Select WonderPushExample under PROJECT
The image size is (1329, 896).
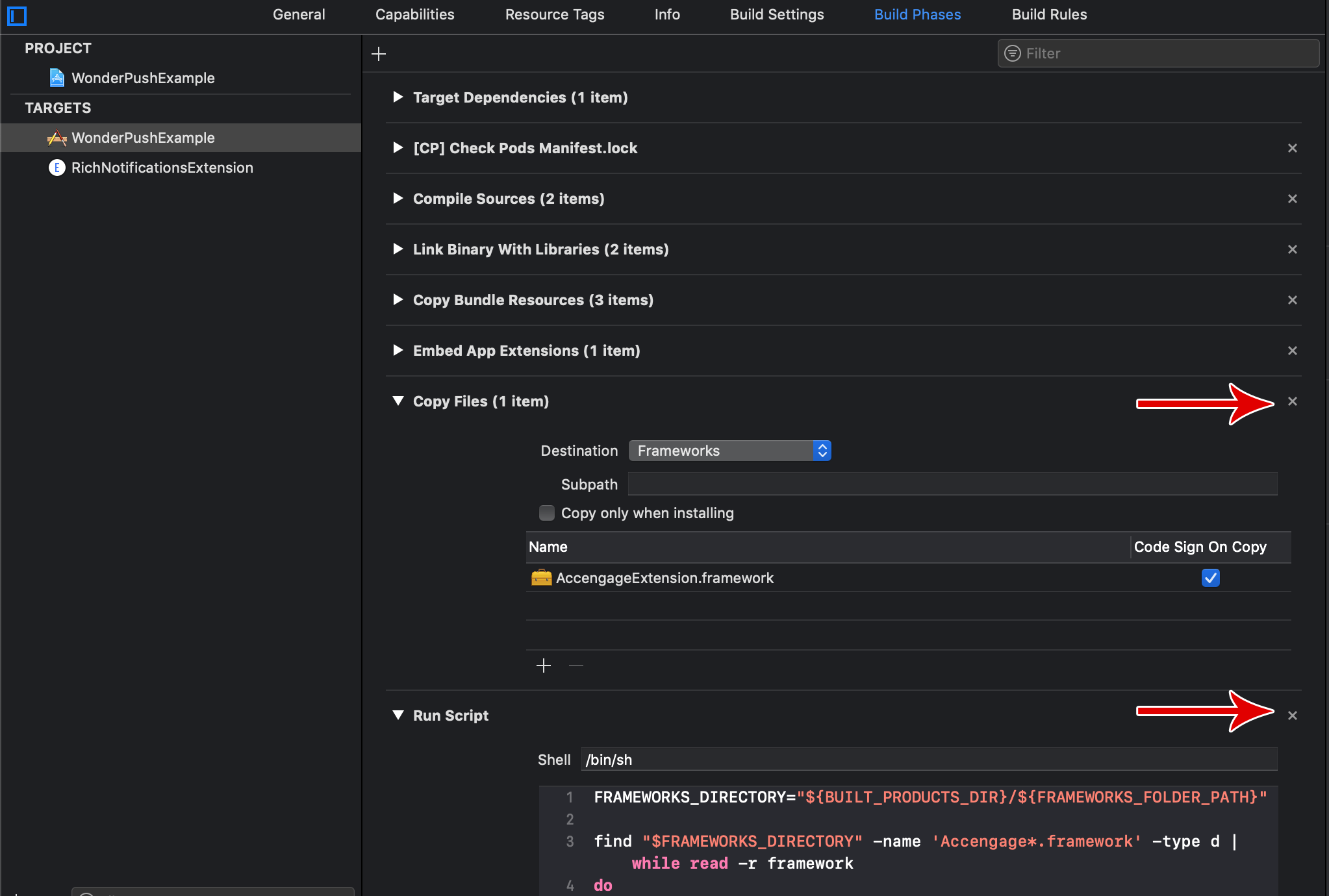pos(143,78)
